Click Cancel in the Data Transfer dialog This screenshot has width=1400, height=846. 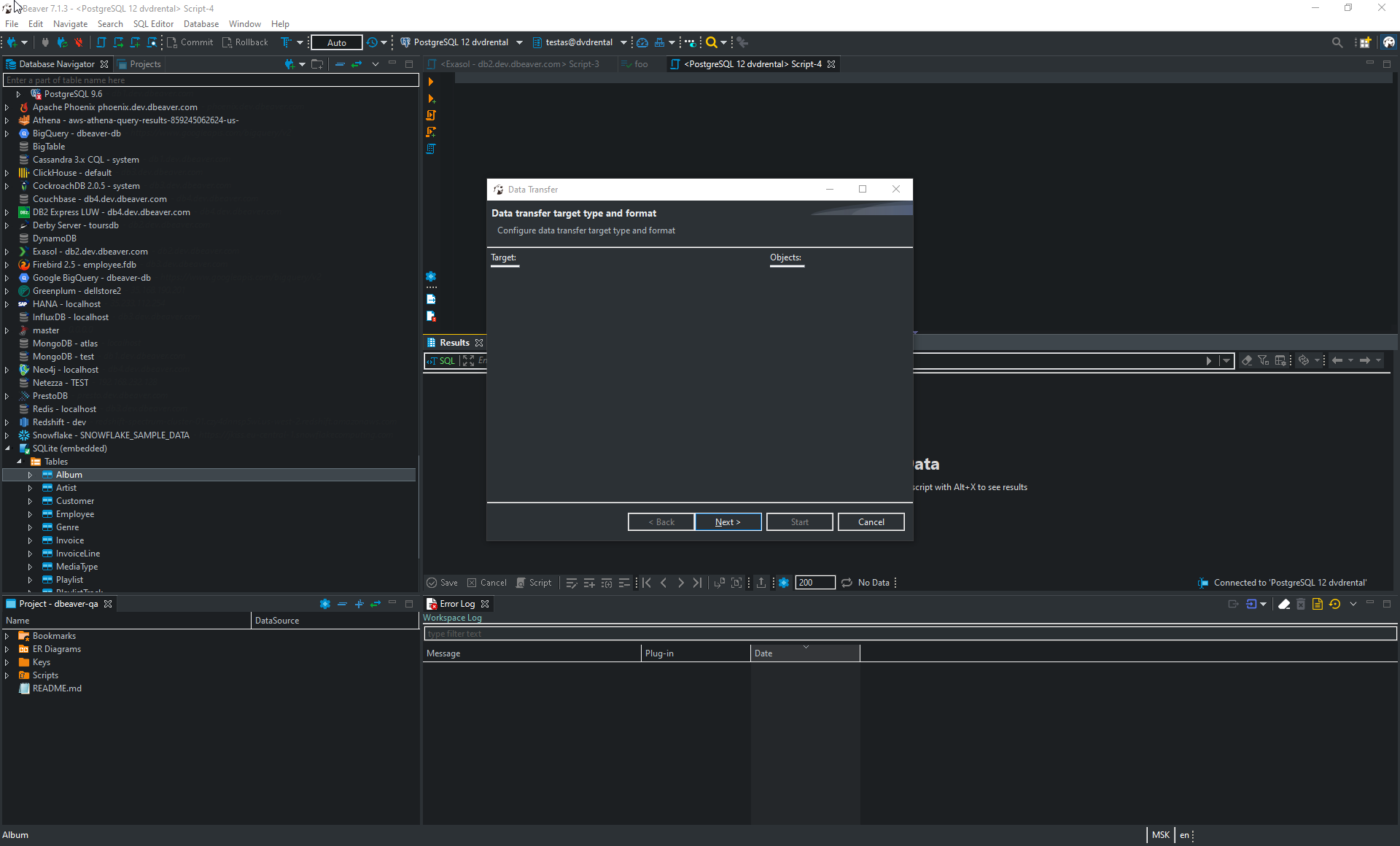(871, 521)
